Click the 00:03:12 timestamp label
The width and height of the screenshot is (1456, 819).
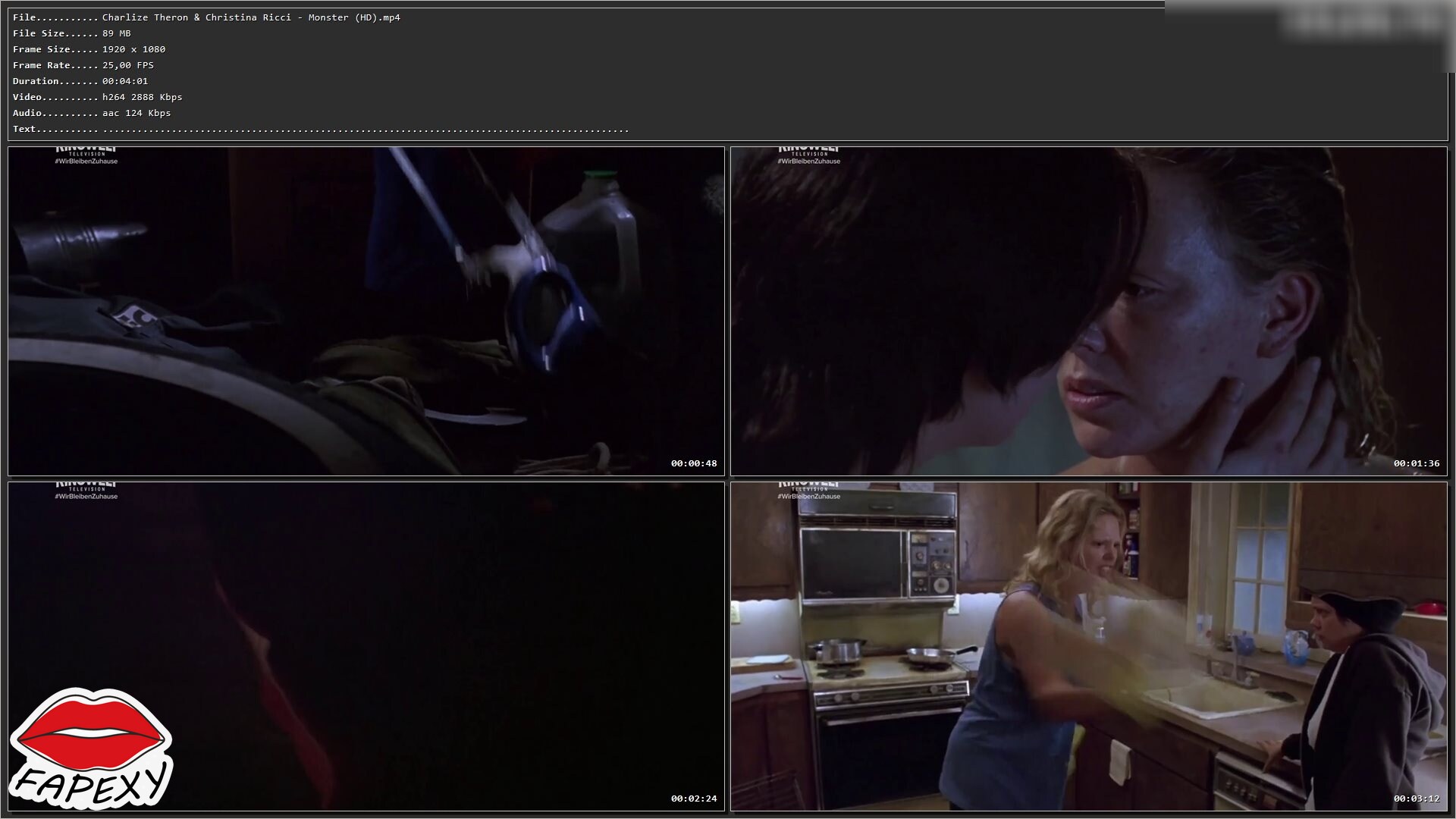pos(1417,799)
